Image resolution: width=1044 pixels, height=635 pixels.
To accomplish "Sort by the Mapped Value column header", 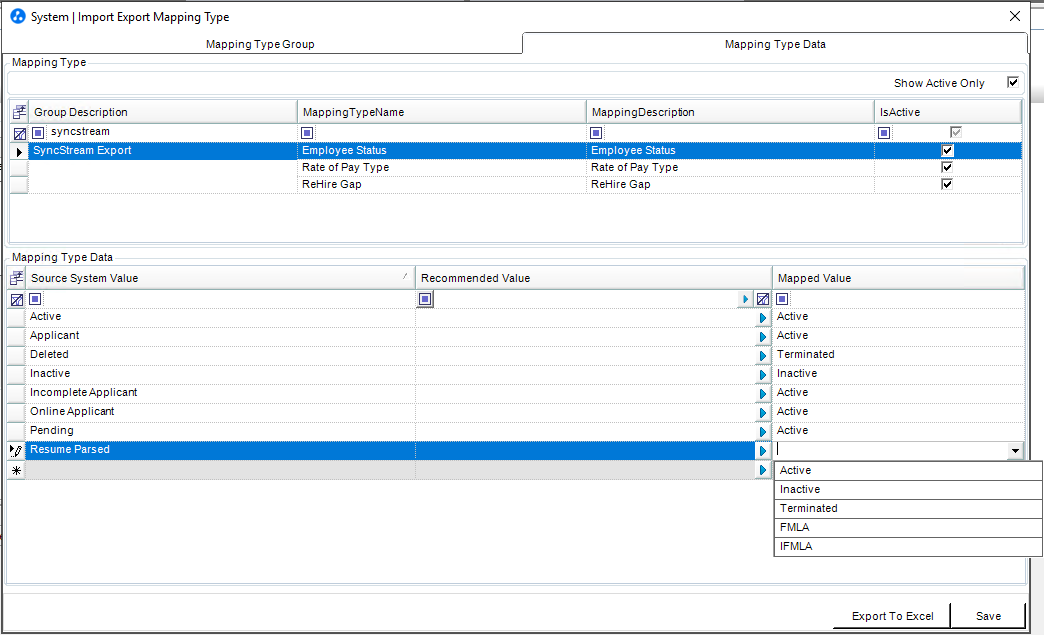I will coord(898,278).
